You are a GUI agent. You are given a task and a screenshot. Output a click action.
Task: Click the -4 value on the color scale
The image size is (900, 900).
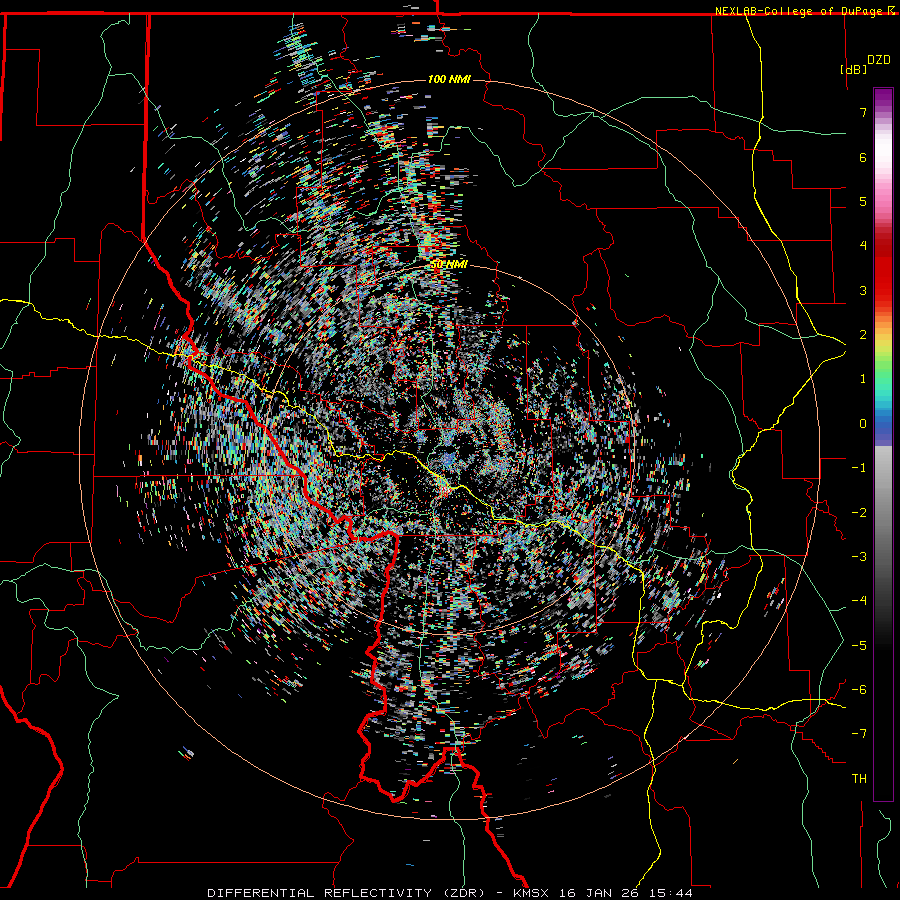[x=859, y=601]
